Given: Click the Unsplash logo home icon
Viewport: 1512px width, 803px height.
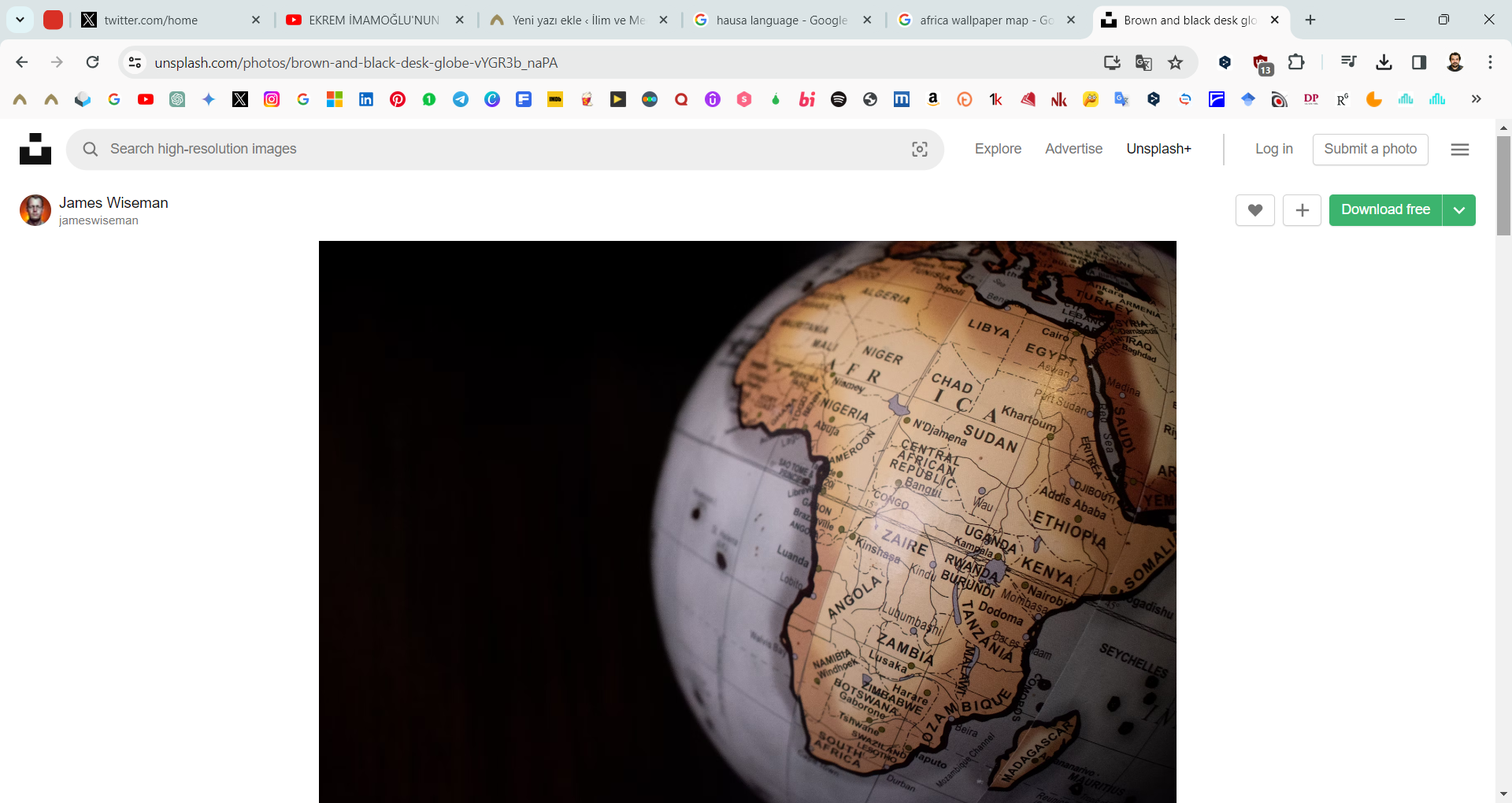Looking at the screenshot, I should pyautogui.click(x=35, y=149).
